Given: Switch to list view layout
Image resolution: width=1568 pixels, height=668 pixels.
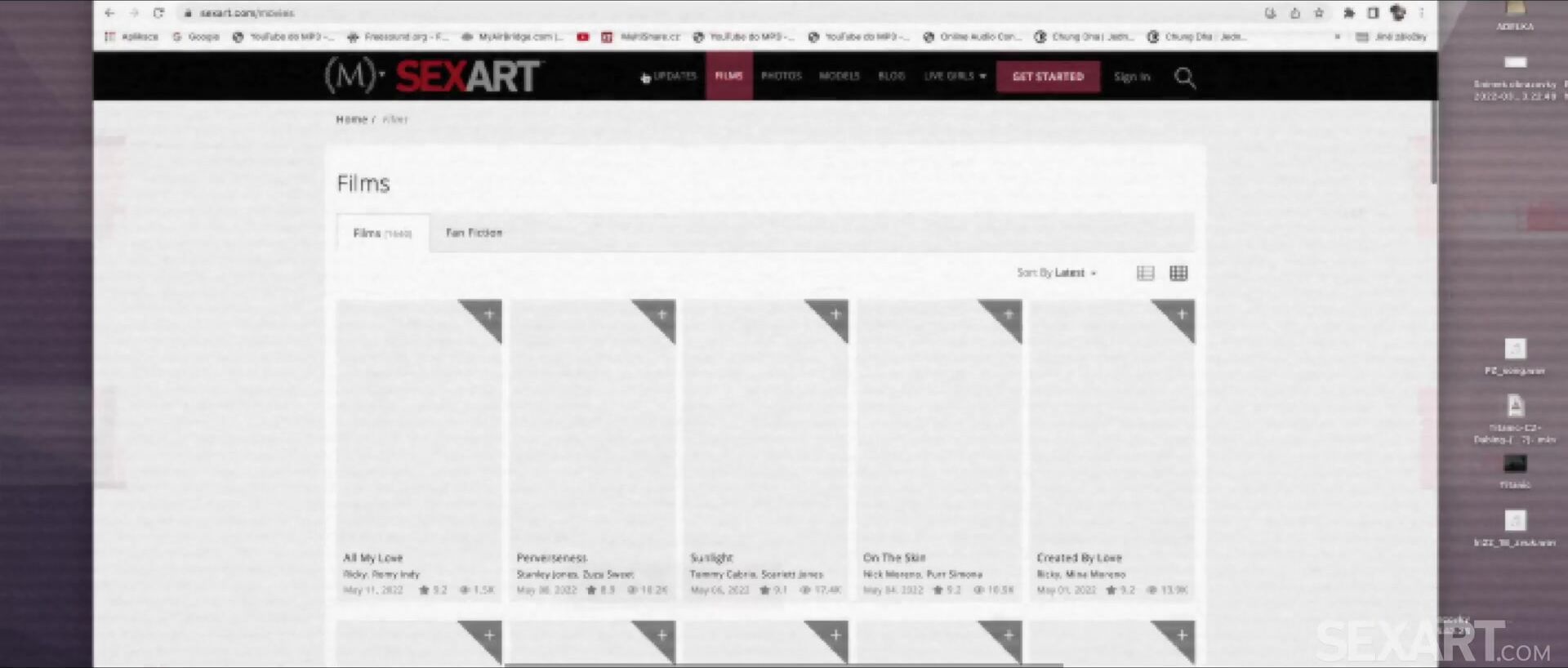Looking at the screenshot, I should click(1145, 274).
